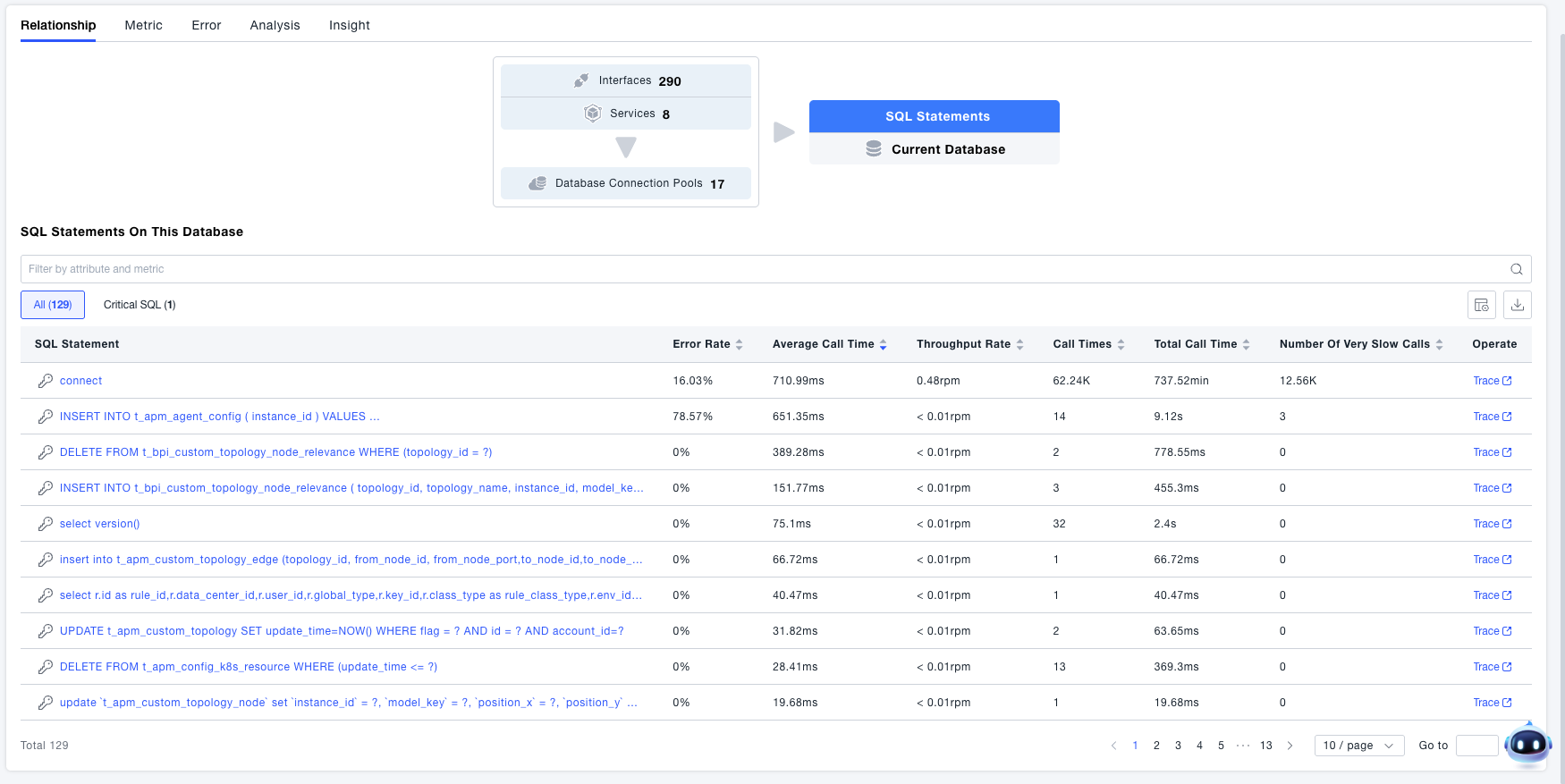Click the search icon in filter bar
This screenshot has height=784, width=1565.
tap(1516, 269)
